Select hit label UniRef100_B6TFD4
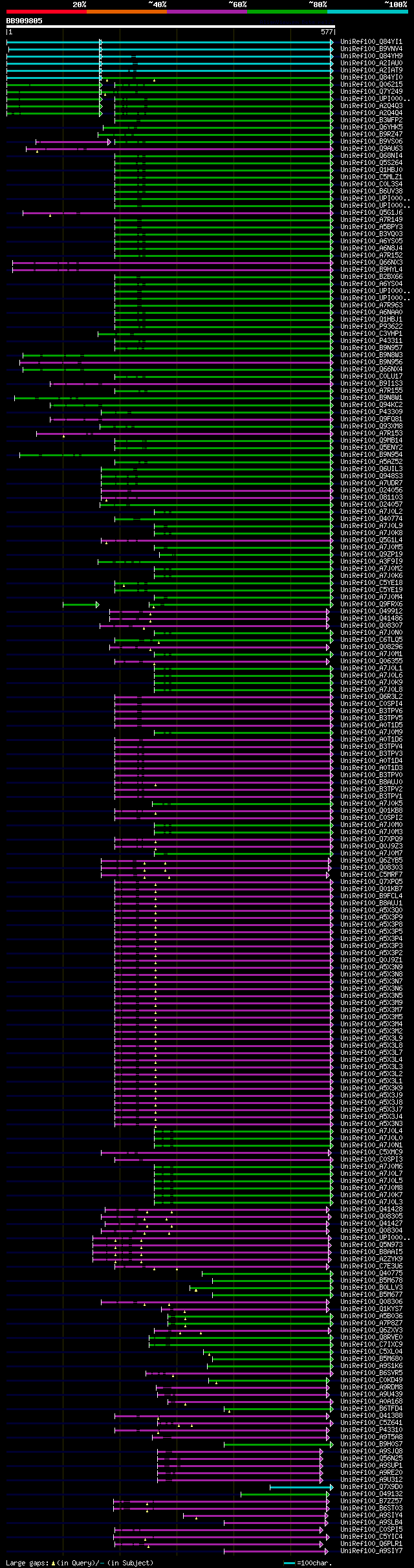414x1568 pixels. [x=371, y=1408]
